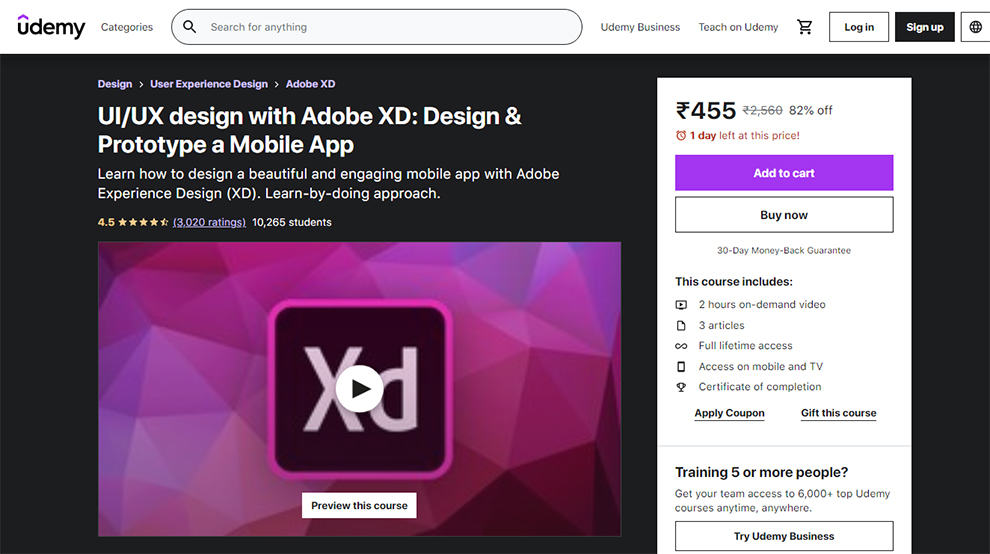The height and width of the screenshot is (554, 990).
Task: Click the Log in button
Action: 859,27
